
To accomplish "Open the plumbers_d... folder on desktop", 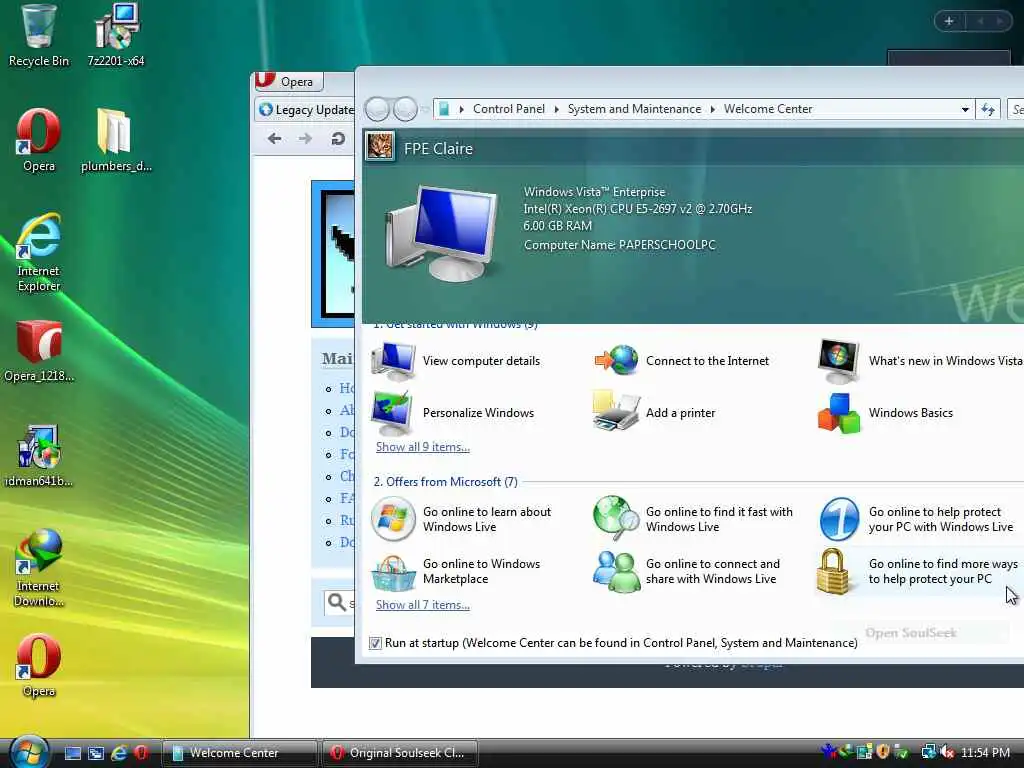I will [x=116, y=140].
